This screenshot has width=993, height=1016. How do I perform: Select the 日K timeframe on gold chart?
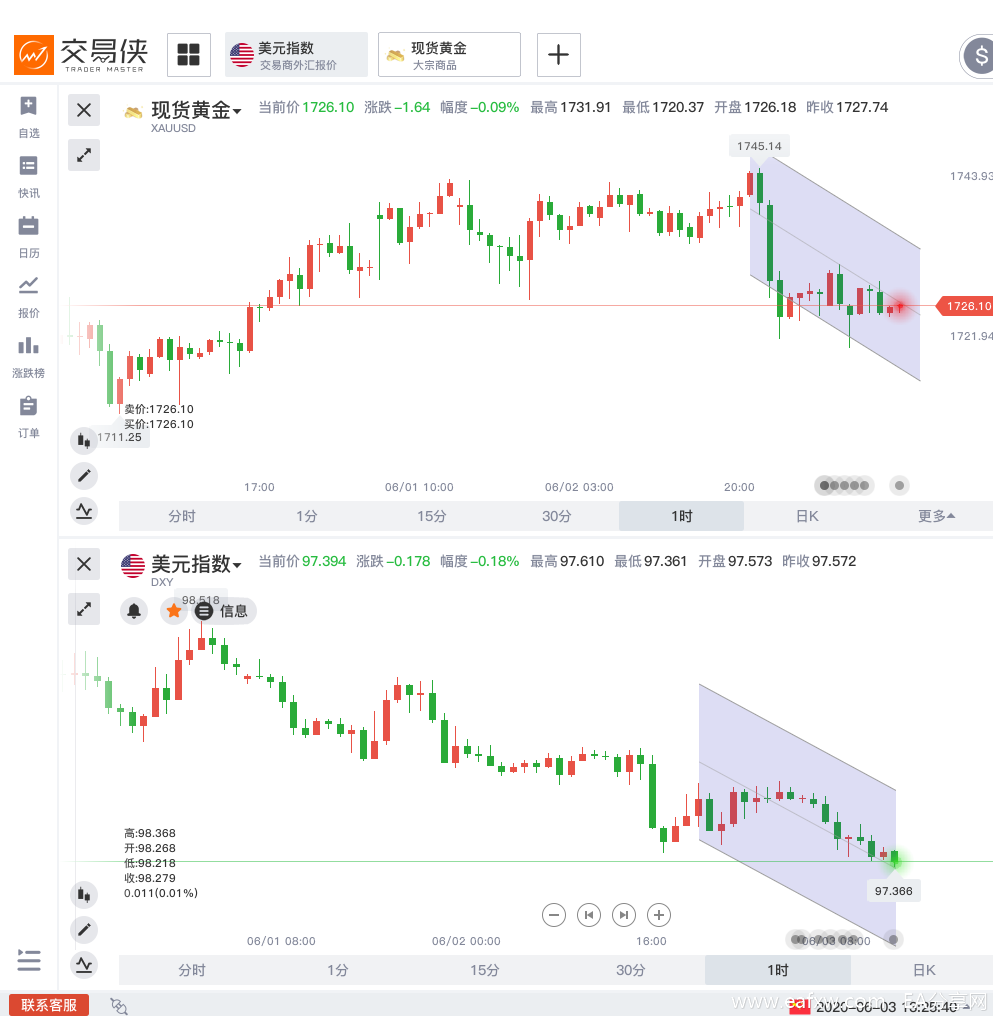806,516
